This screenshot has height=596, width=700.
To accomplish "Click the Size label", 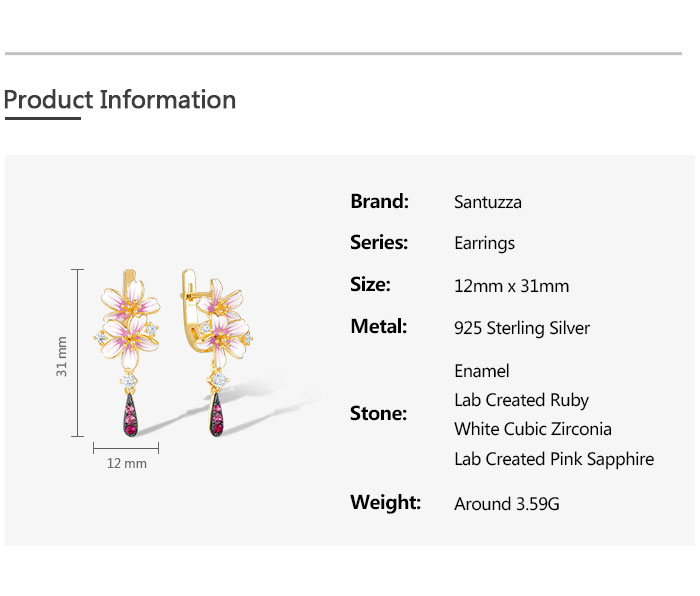I will coord(370,284).
